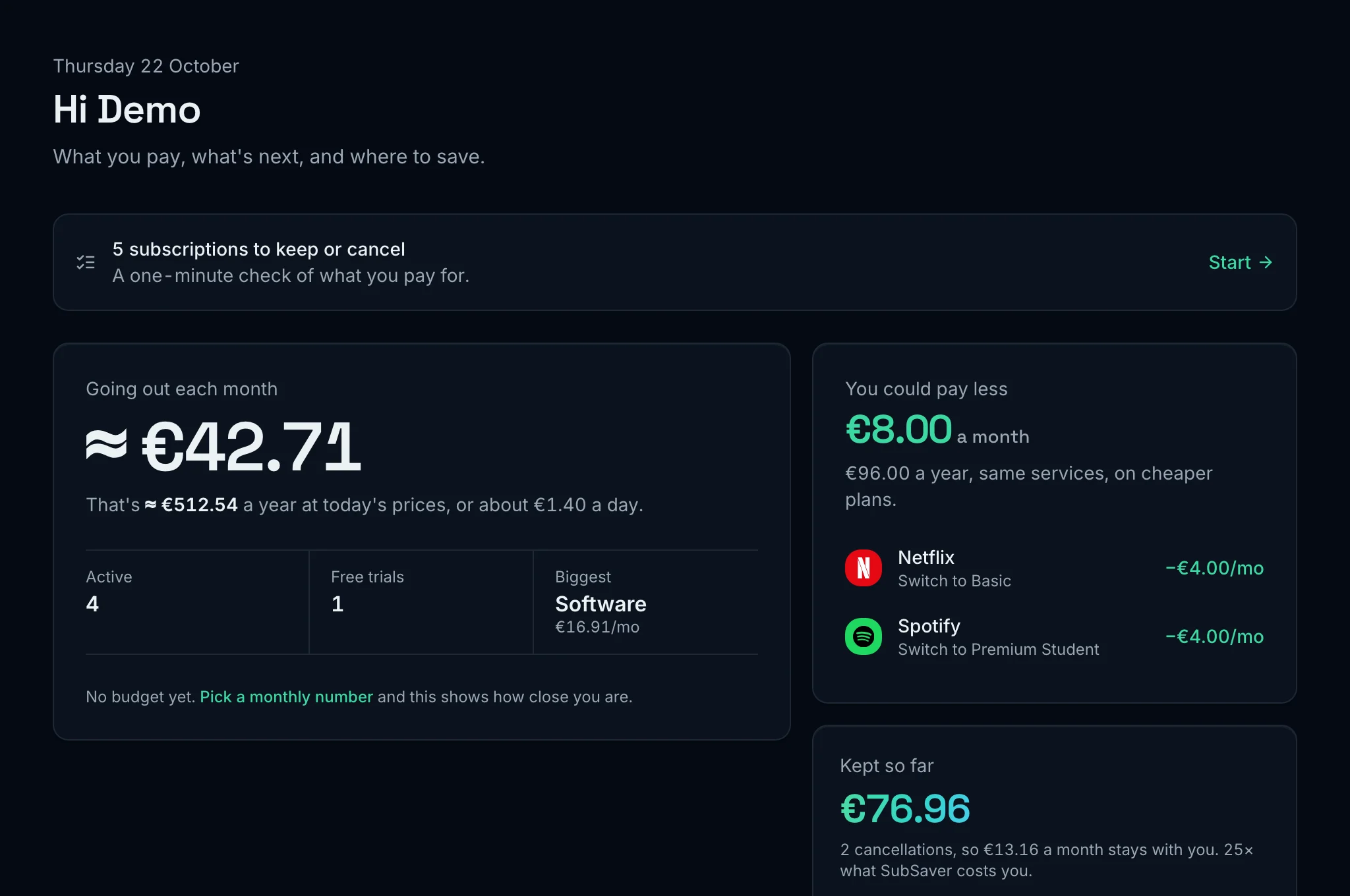The height and width of the screenshot is (896, 1350).
Task: Click the Biggest category 'Software'
Action: 601,603
